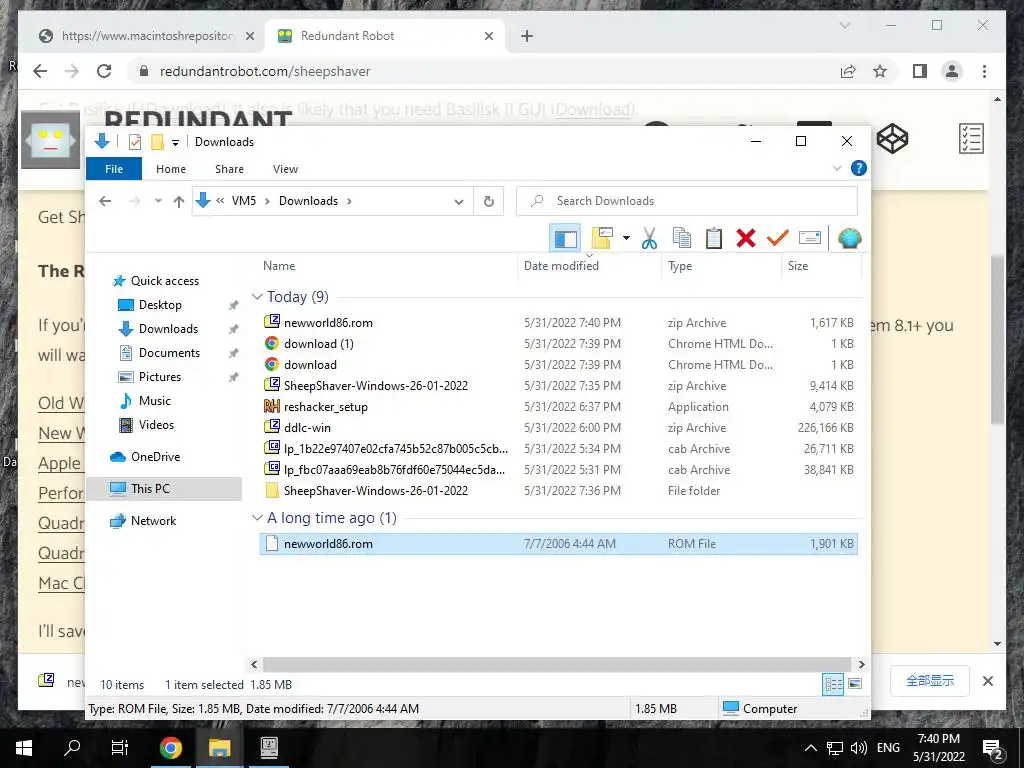The width and height of the screenshot is (1024, 768).
Task: Click the 全部显示 button in downloads bar
Action: pyautogui.click(x=929, y=680)
